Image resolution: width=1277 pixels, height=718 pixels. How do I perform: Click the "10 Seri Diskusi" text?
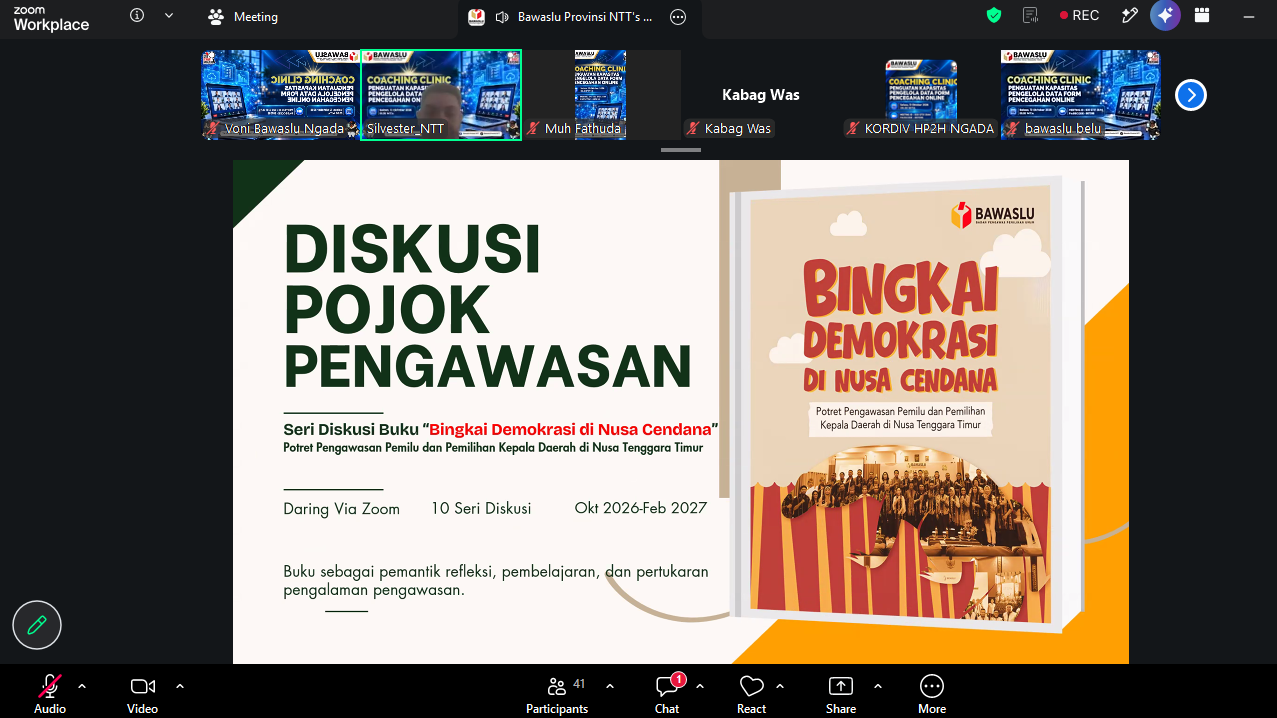click(x=481, y=508)
